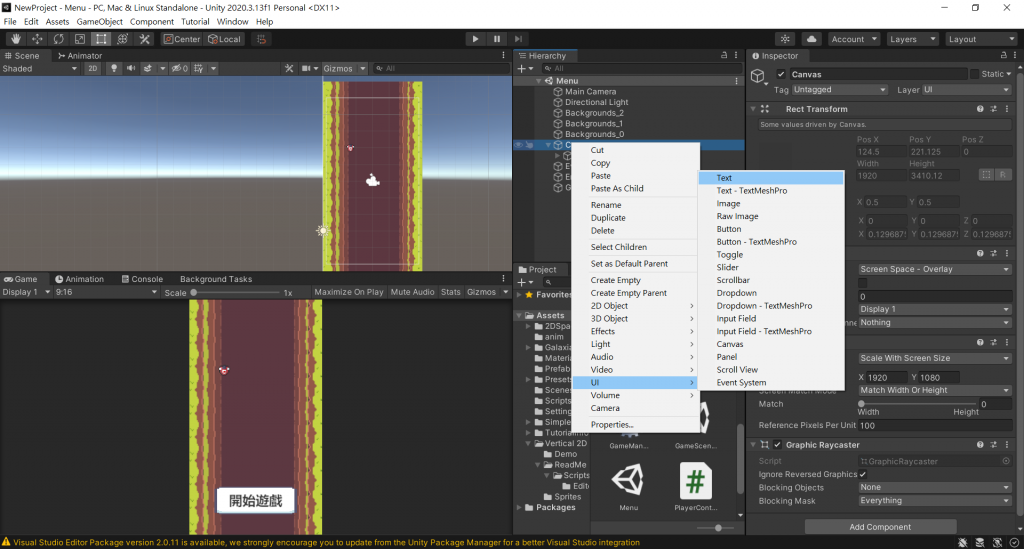The height and width of the screenshot is (549, 1024).
Task: Select the Scale tool
Action: click(x=80, y=39)
